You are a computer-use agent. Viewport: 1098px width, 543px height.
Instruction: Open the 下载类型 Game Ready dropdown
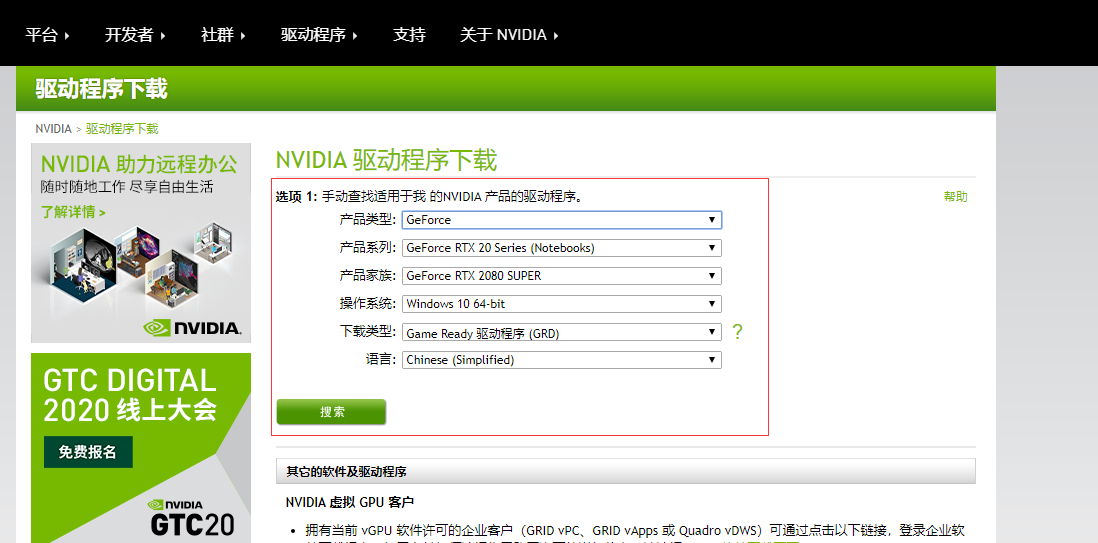[561, 333]
